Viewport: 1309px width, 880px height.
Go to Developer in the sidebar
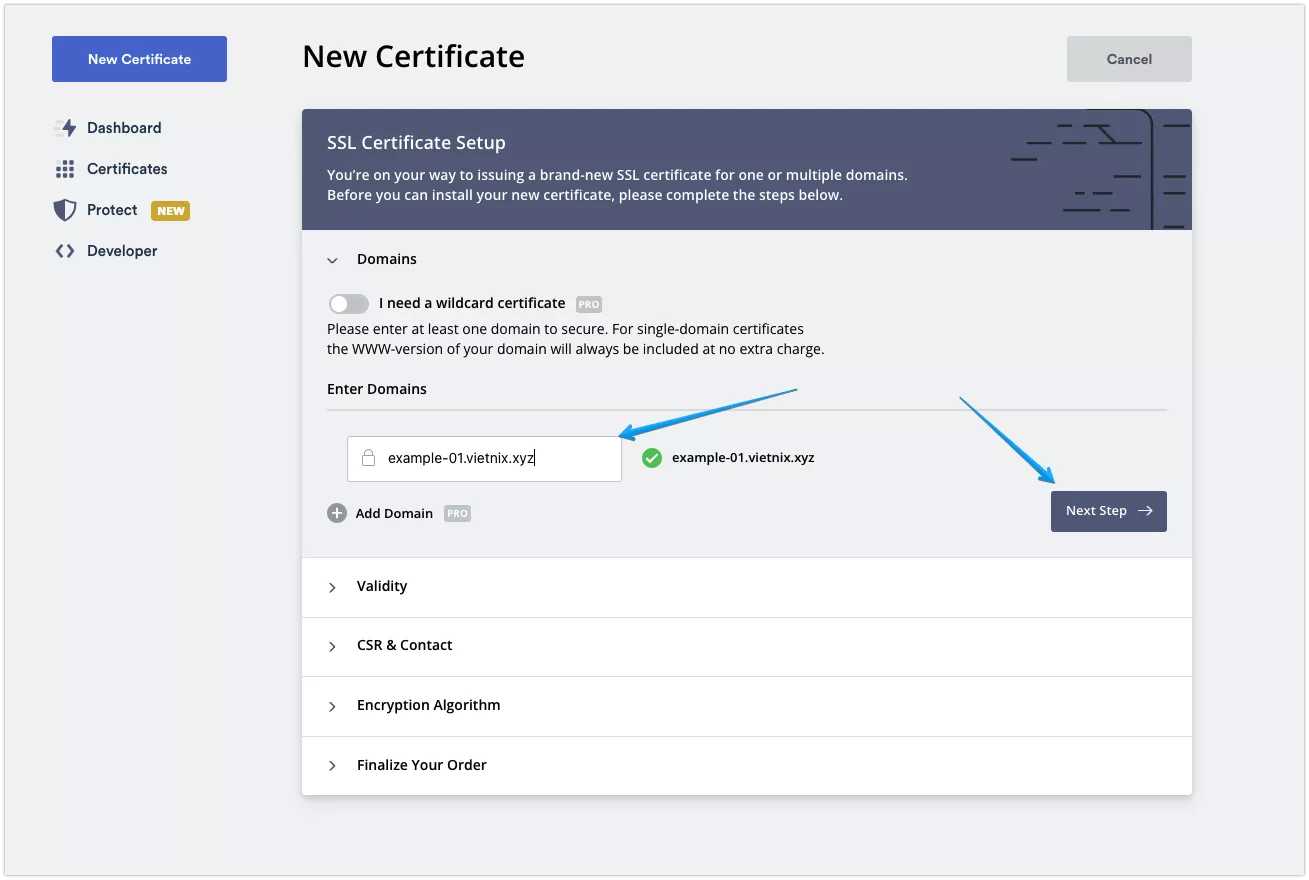122,251
